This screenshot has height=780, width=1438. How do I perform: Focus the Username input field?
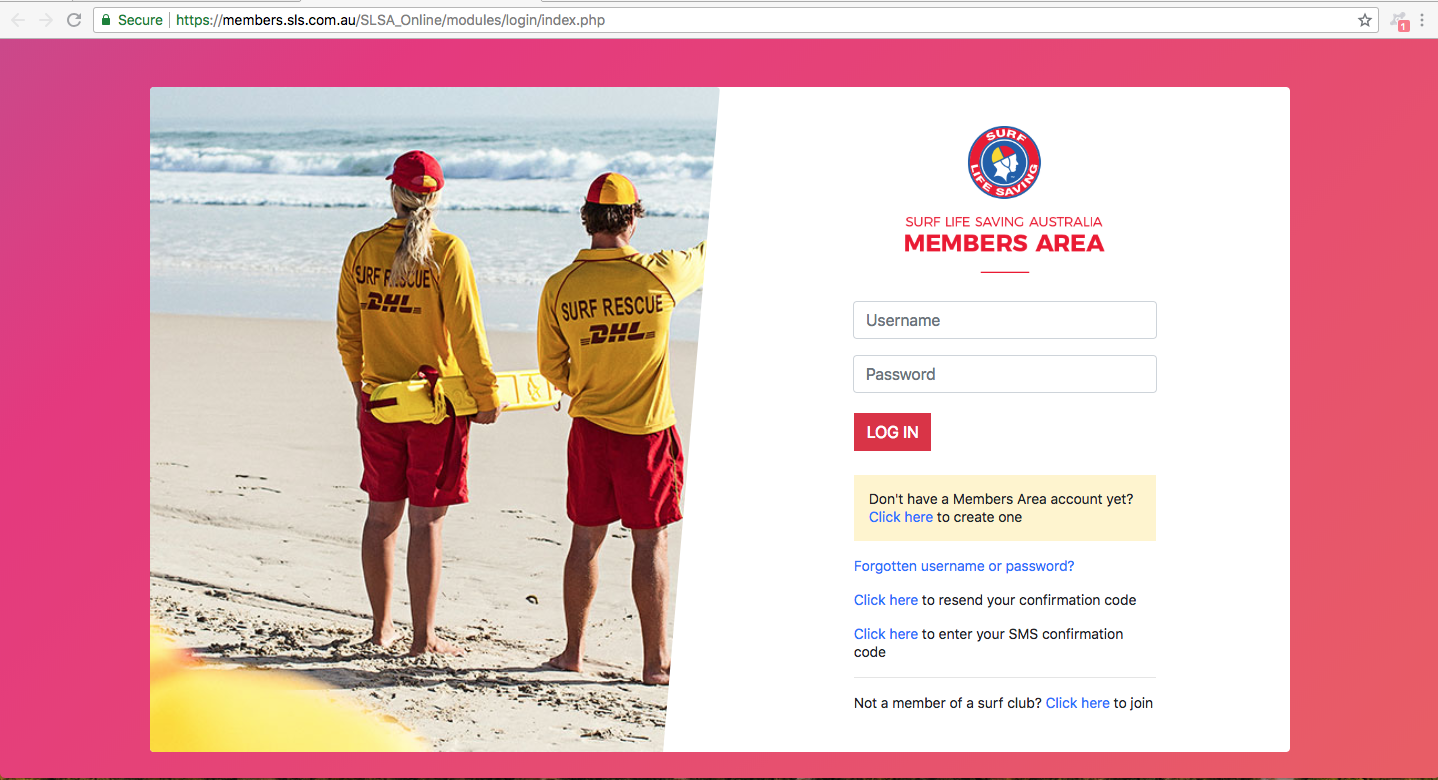[x=1004, y=320]
